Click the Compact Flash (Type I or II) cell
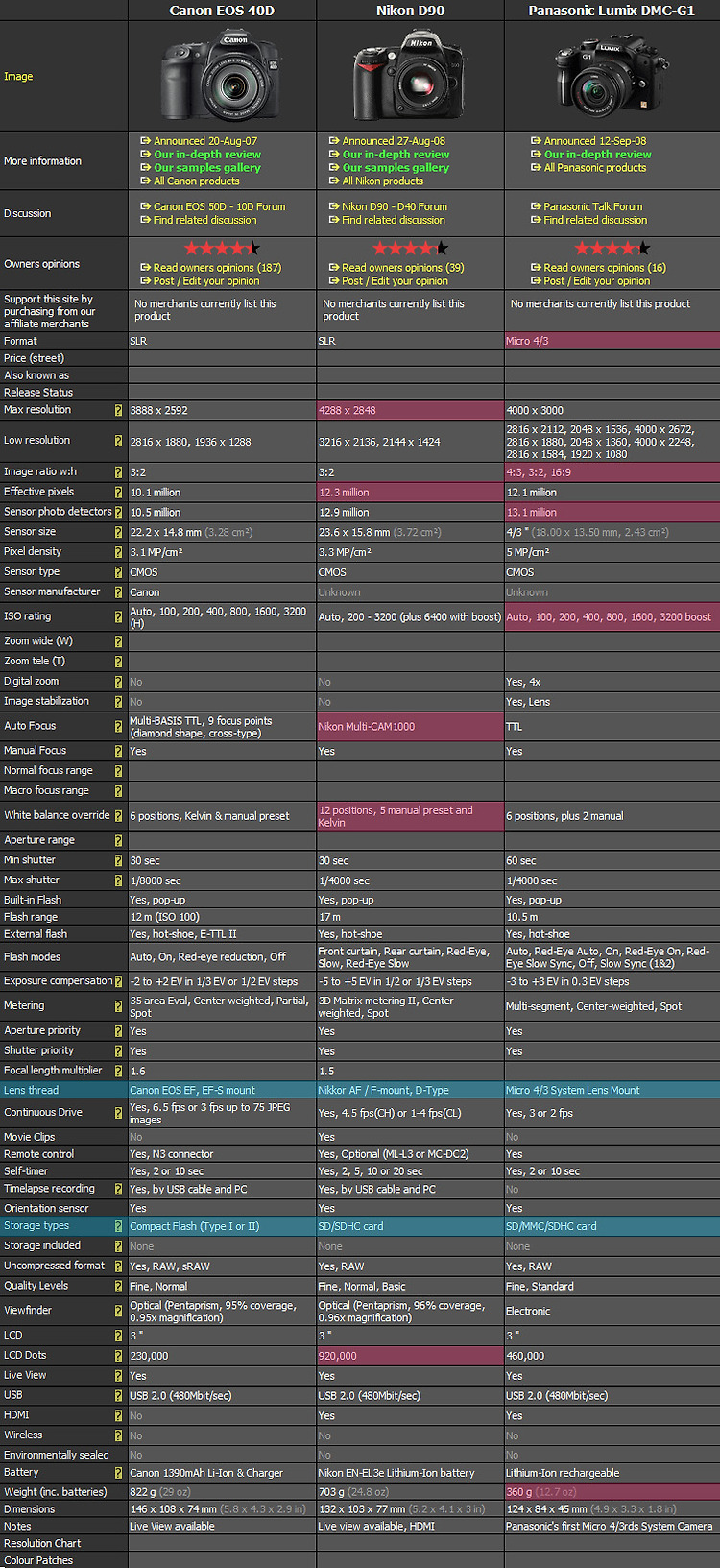Screen dimensions: 720x1568 click(222, 1226)
